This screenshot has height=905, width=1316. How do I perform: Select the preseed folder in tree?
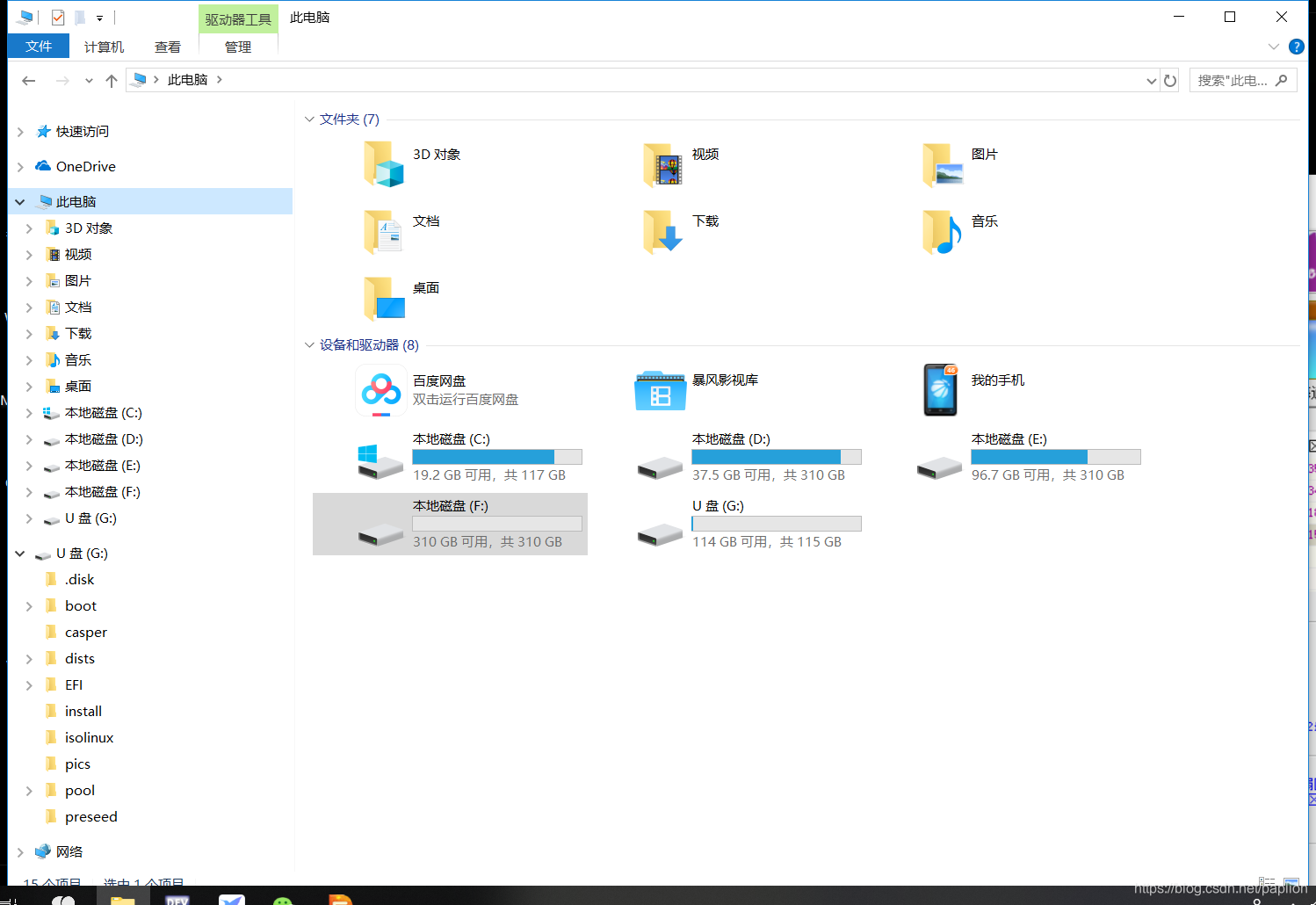coord(90,817)
